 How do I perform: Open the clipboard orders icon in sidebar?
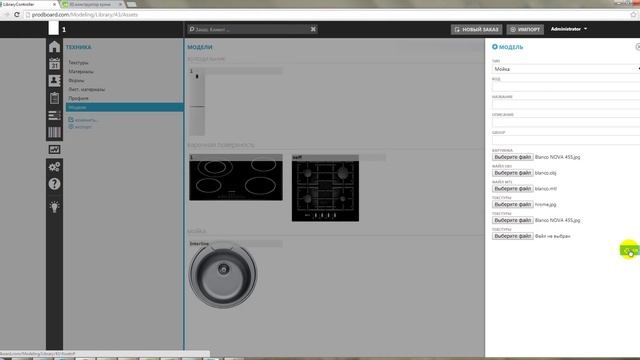tap(54, 98)
